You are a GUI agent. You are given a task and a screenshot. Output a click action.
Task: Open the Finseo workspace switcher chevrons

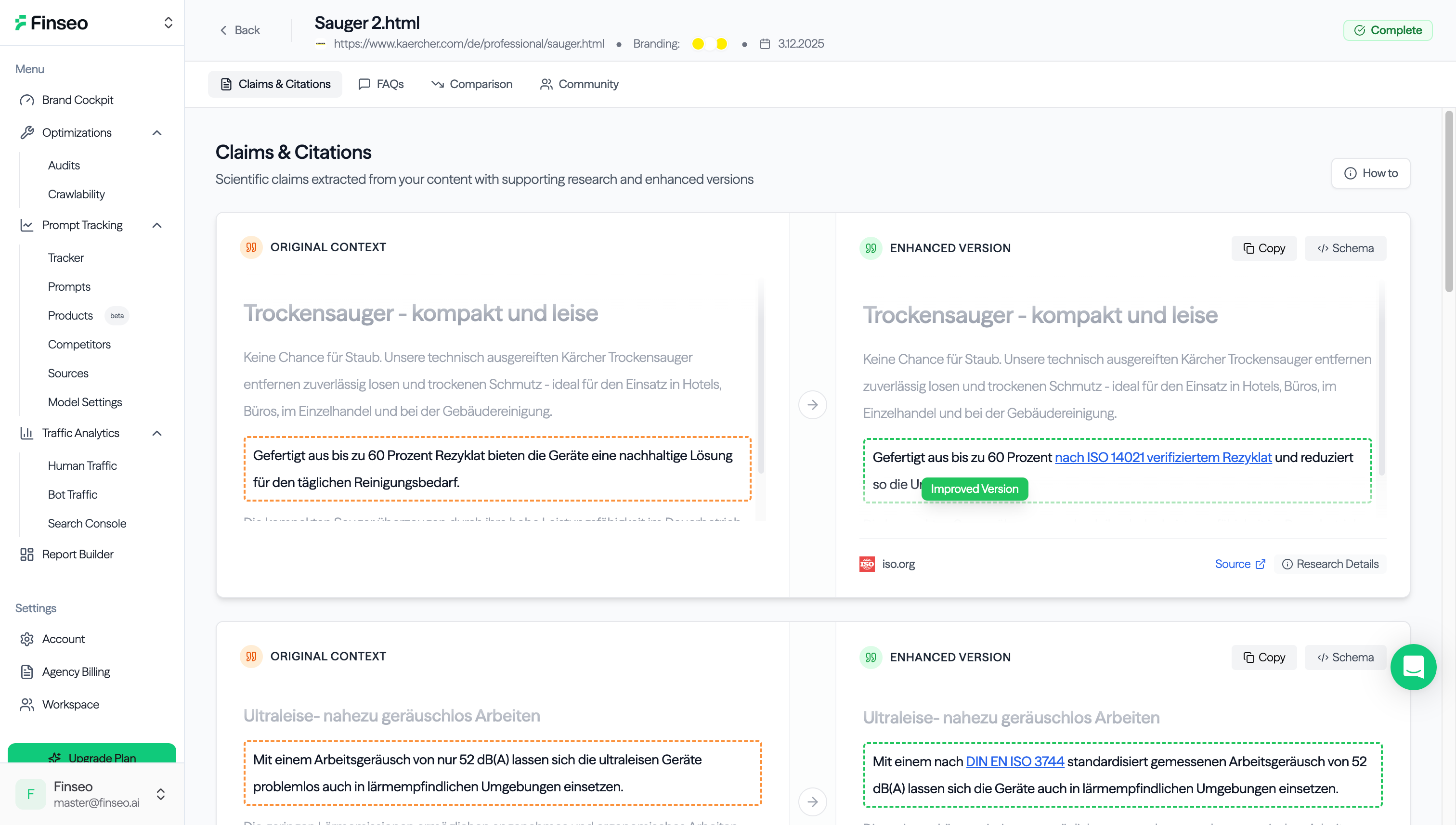(x=169, y=23)
